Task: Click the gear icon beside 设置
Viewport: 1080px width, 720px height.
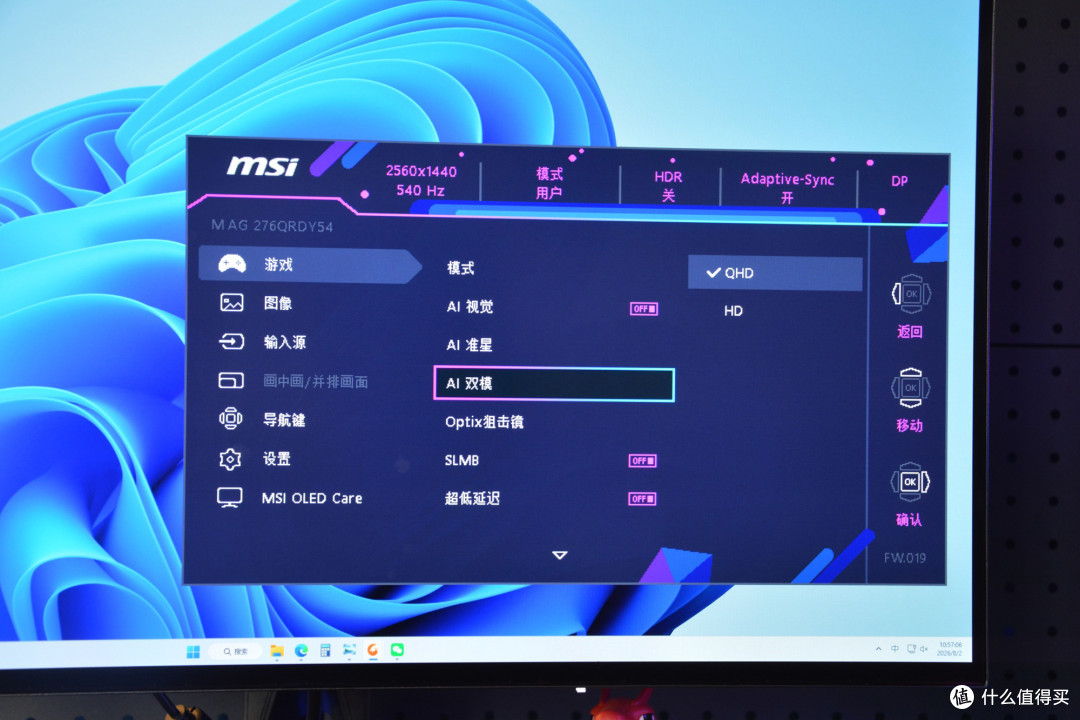Action: pyautogui.click(x=229, y=459)
